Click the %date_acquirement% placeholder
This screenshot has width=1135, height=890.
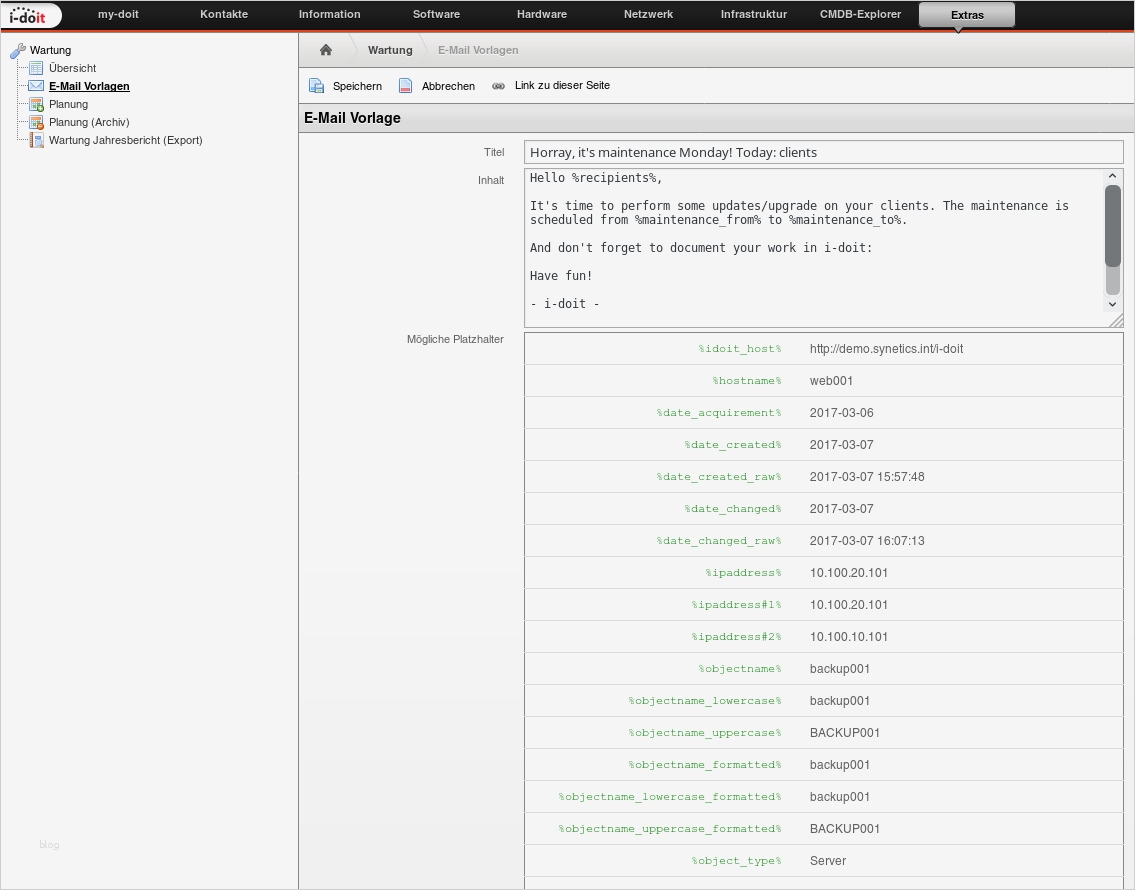[719, 412]
